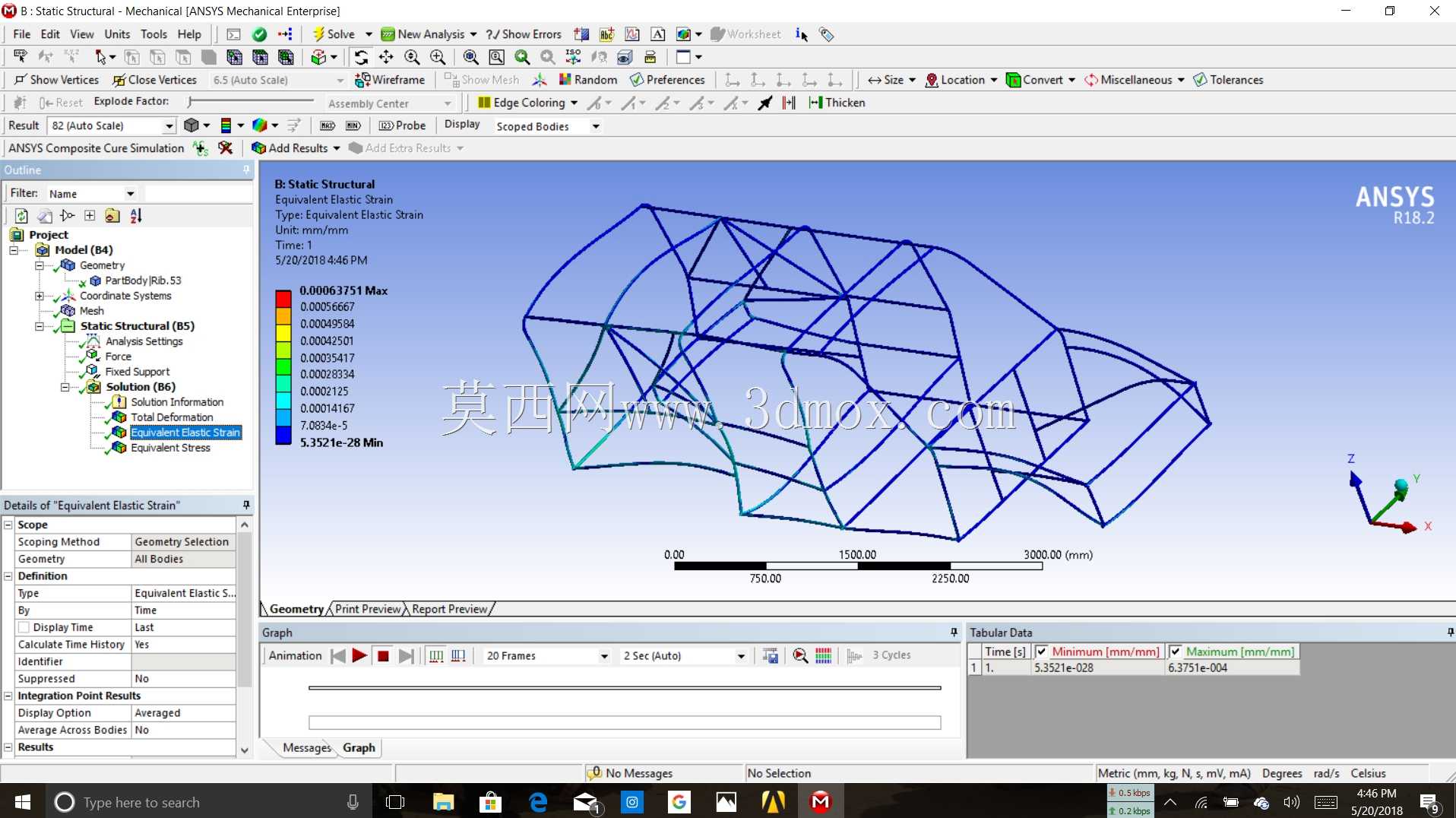Click the Export Video File icon
This screenshot has height=818, width=1456.
click(x=770, y=655)
